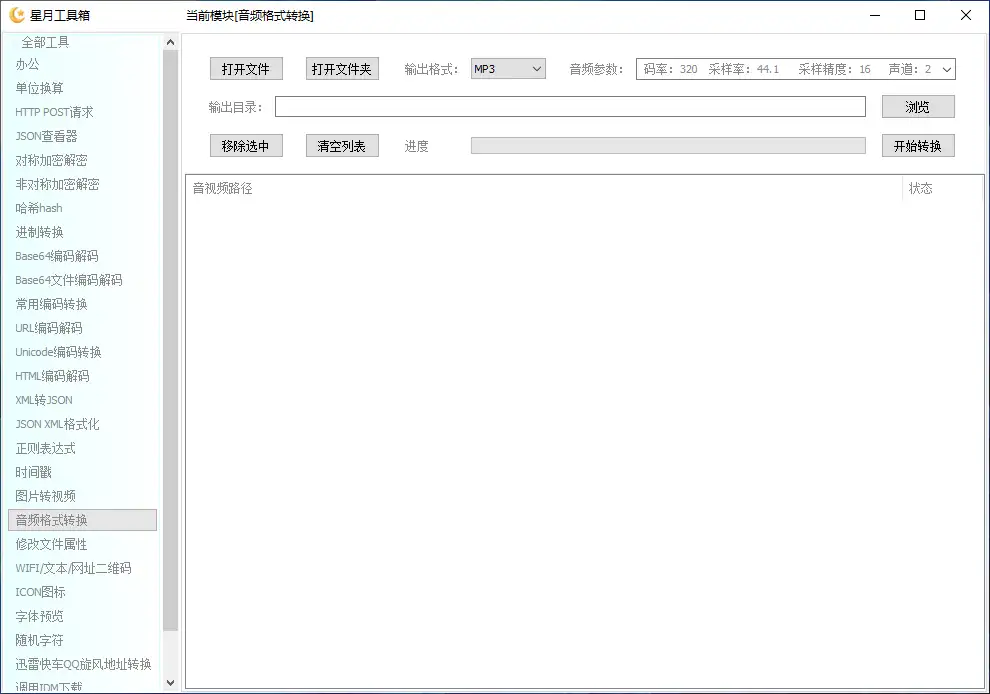Open the 随机字符 tool
This screenshot has height=694, width=990.
pyautogui.click(x=39, y=640)
